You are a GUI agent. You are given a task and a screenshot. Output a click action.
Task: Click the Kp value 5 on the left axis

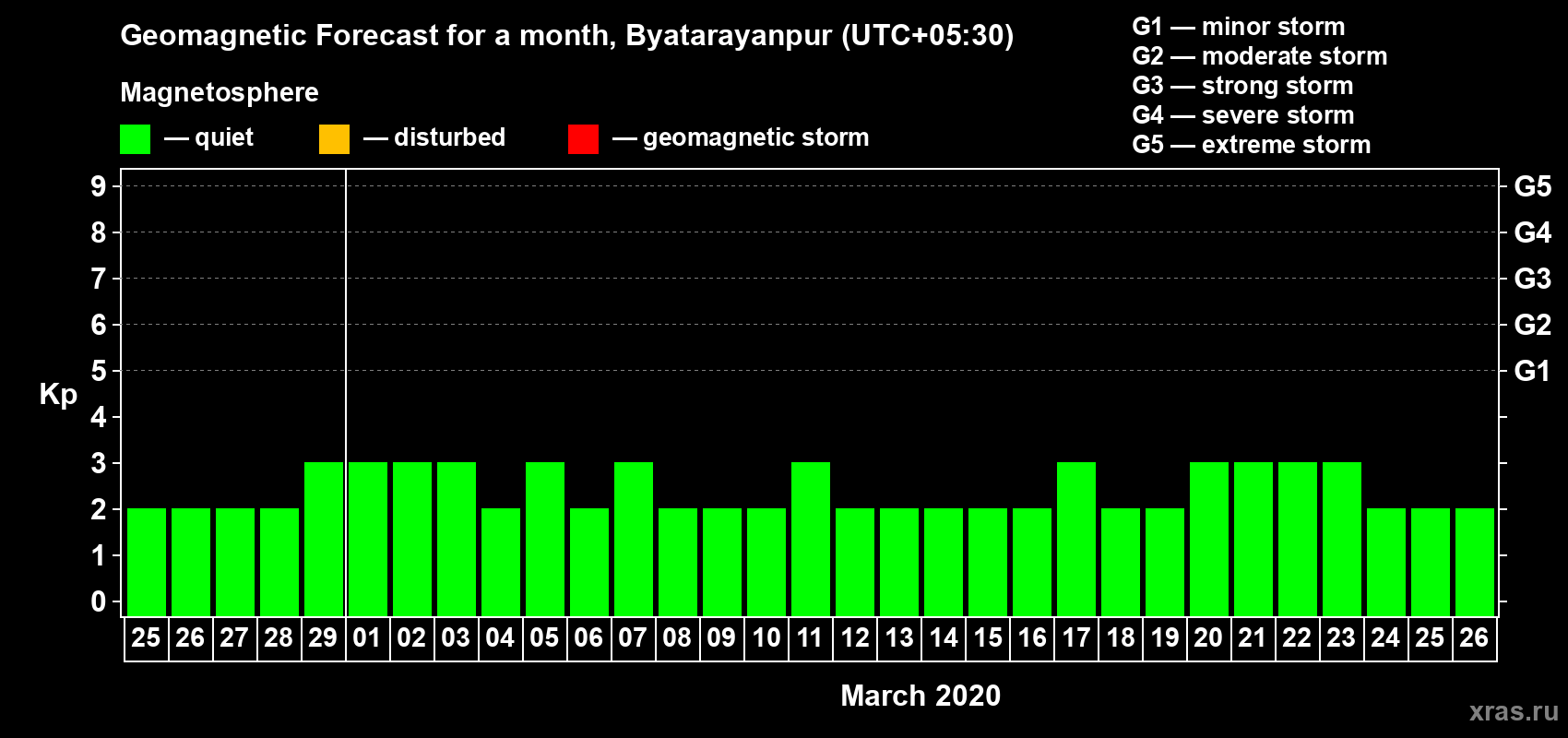[99, 371]
